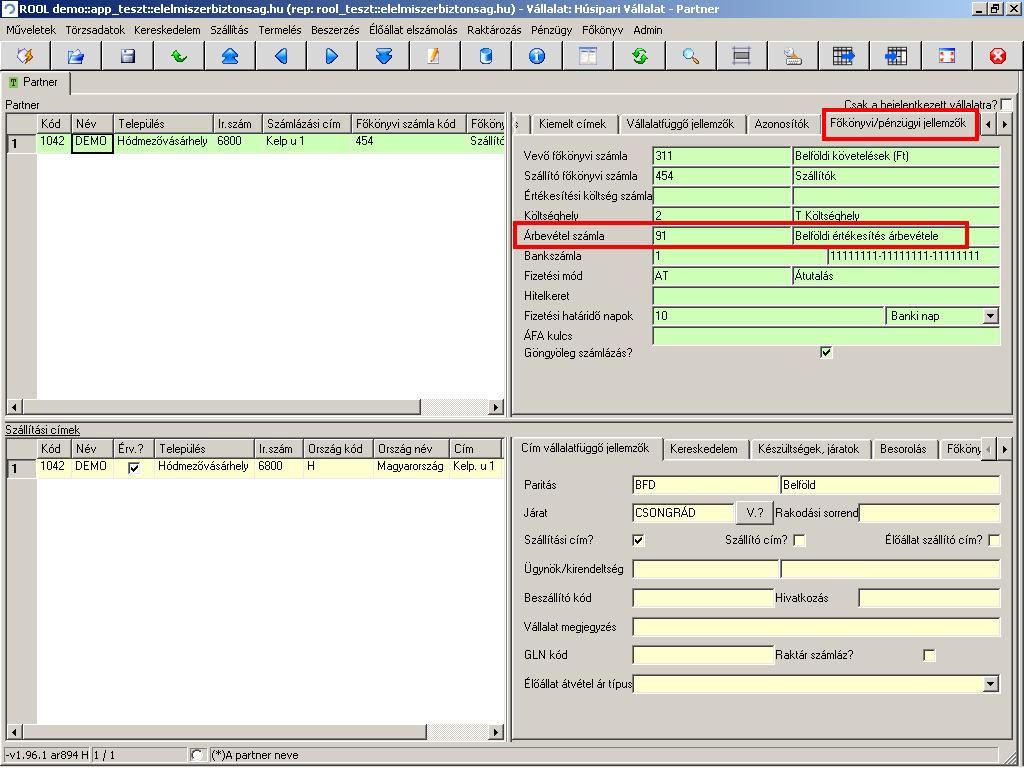Select Hódmezővásárhely cell in Partner table
The image size is (1024, 768).
coord(163,141)
